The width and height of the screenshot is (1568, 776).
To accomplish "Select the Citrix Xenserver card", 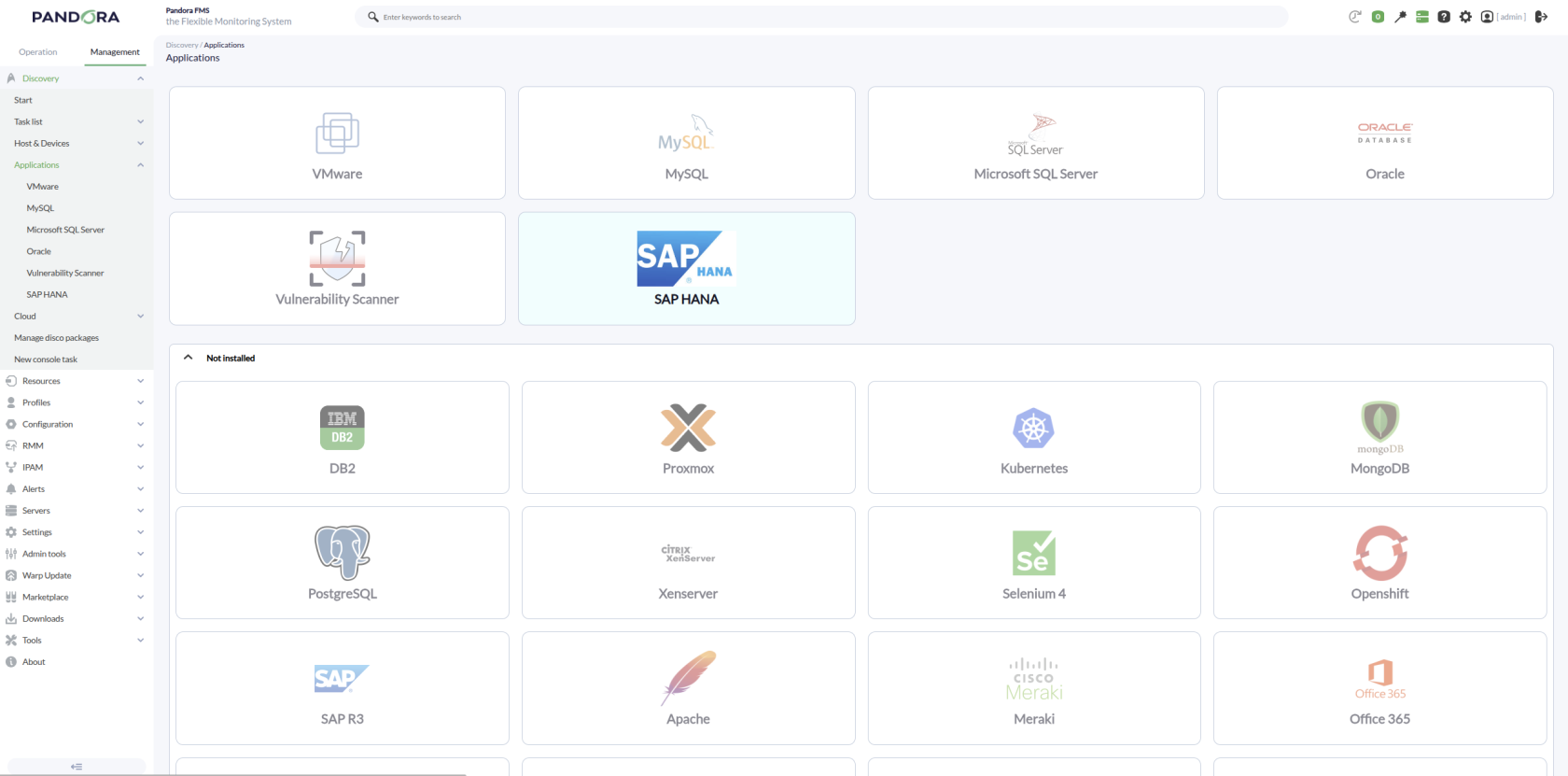I will click(689, 562).
